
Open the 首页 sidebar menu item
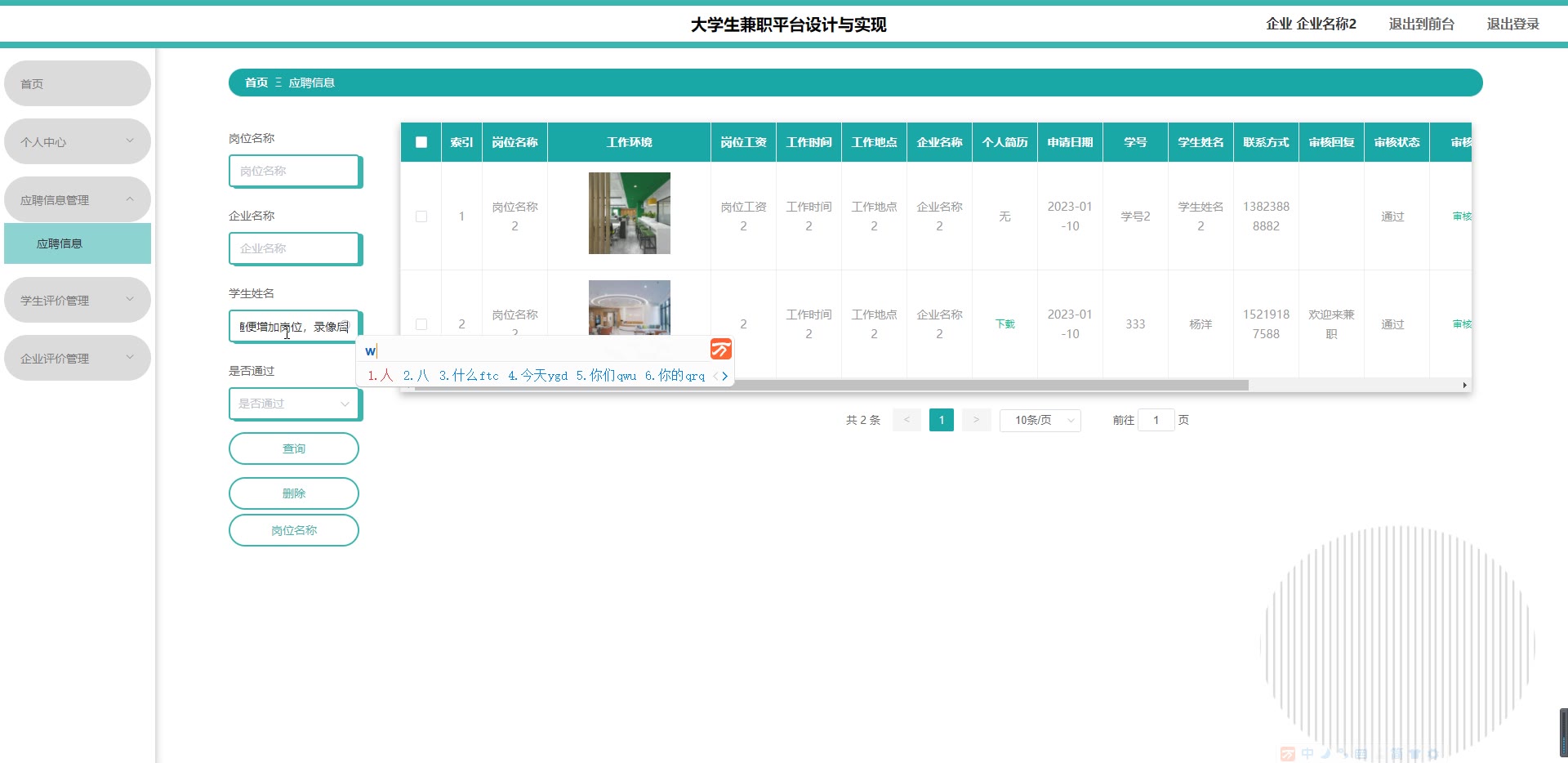[78, 83]
